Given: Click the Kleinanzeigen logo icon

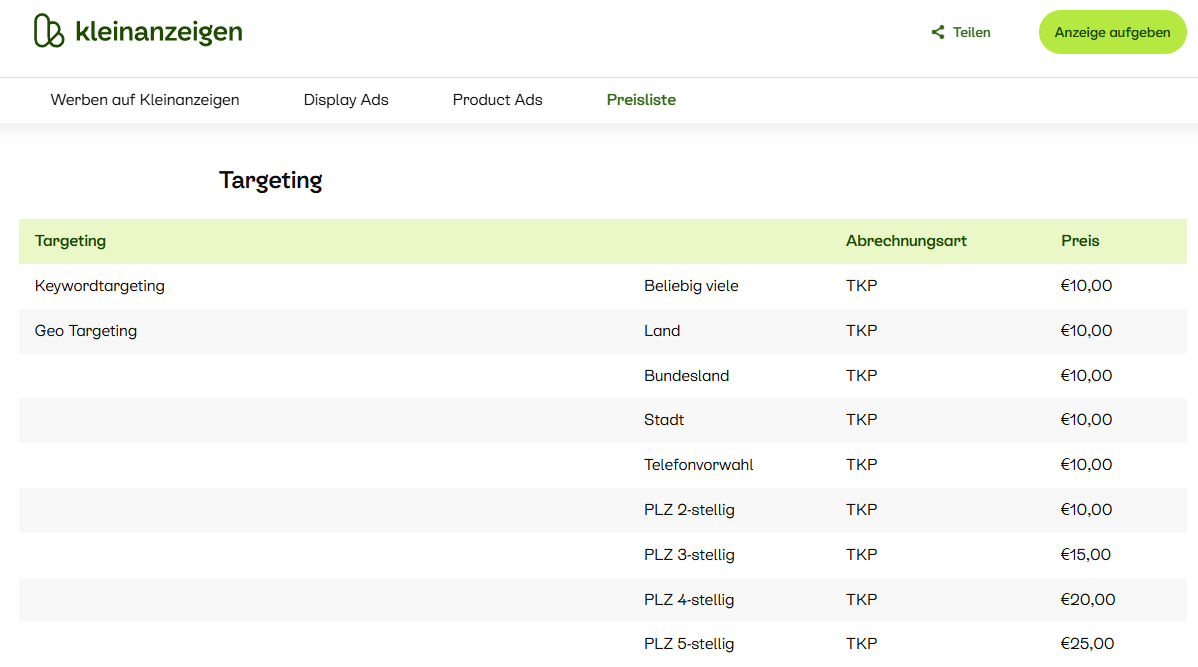Looking at the screenshot, I should 49,31.
